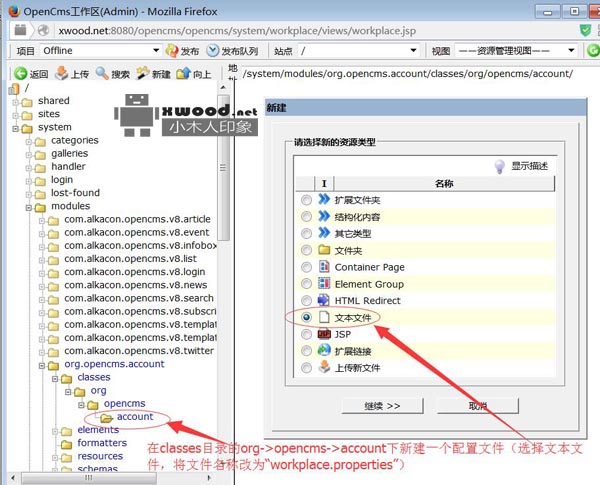600x485 pixels.
Task: Open 搜索 search with magnifier icon
Action: (x=102, y=73)
